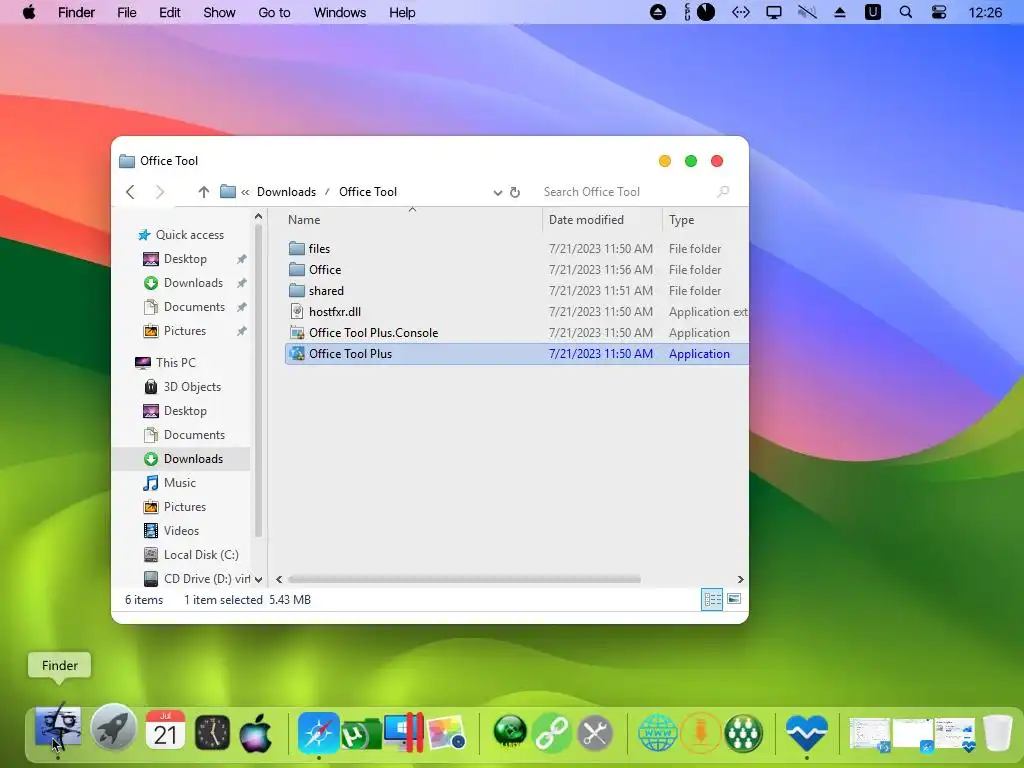
Task: Select the hostfxr.dll file
Action: [x=516, y=312]
